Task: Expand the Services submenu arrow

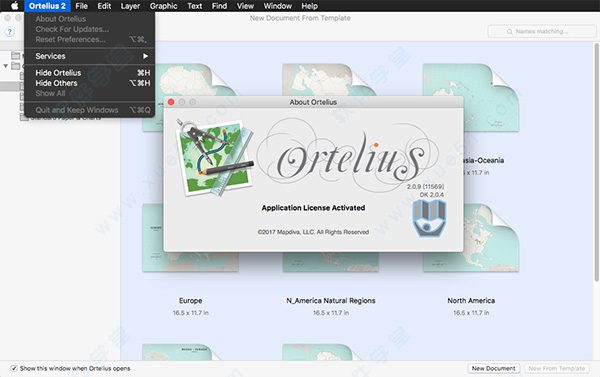Action: 145,56
